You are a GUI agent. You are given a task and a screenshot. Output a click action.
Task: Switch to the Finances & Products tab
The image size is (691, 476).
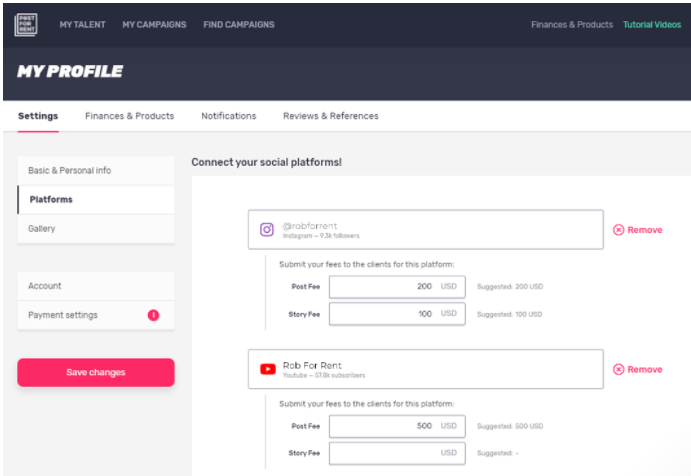pyautogui.click(x=130, y=116)
